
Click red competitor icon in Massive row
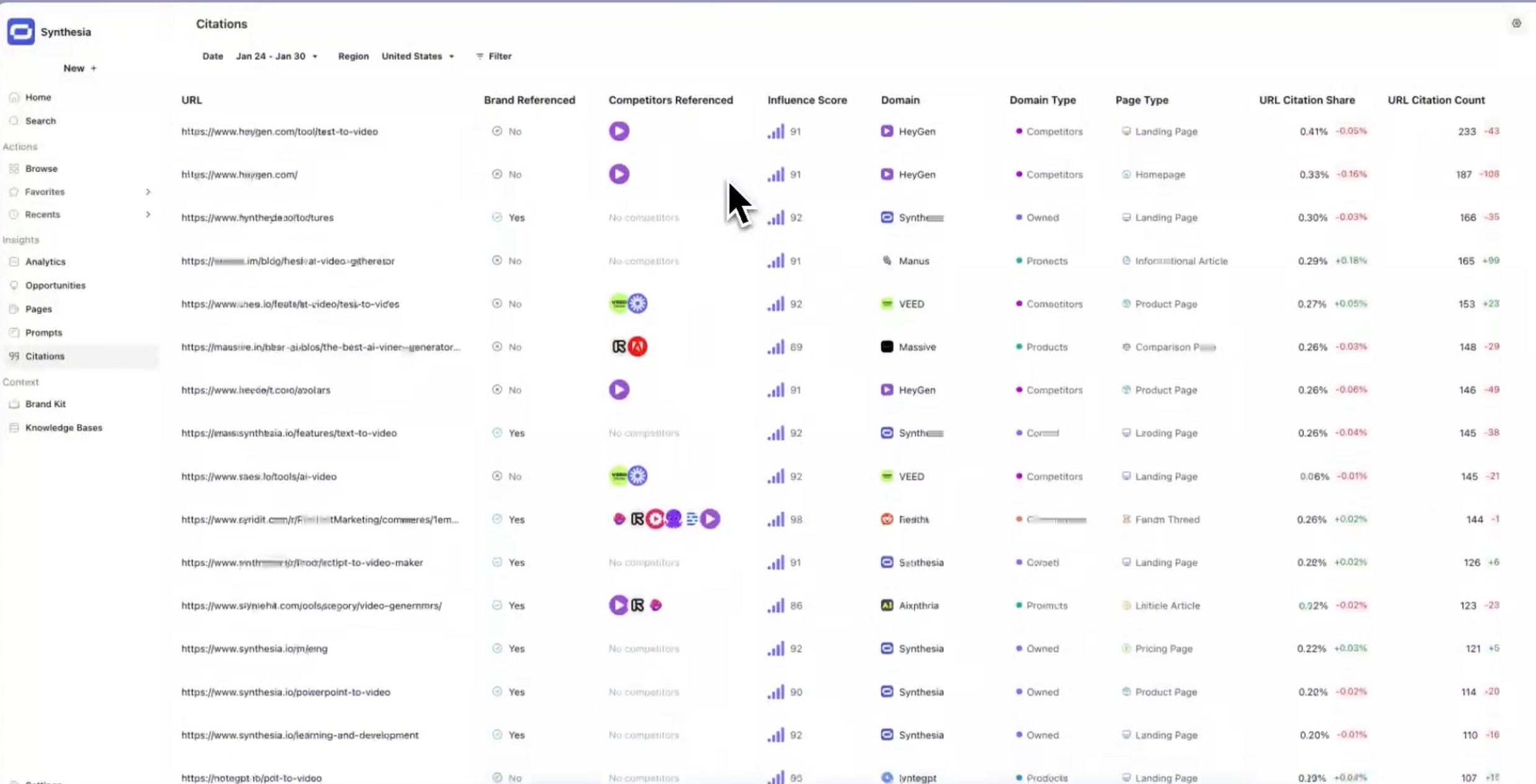[x=638, y=347]
